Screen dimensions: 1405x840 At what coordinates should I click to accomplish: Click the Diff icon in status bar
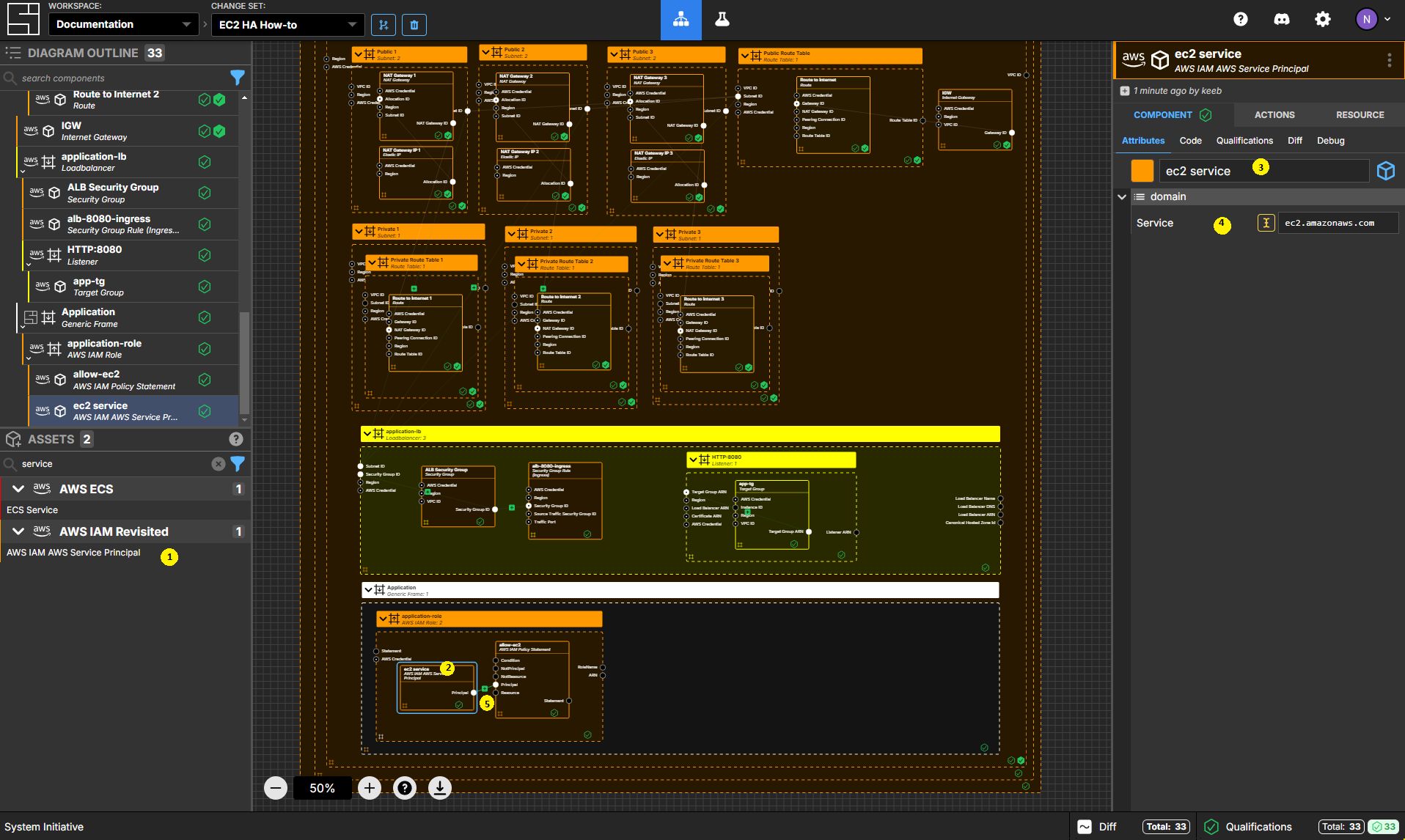pyautogui.click(x=1085, y=827)
